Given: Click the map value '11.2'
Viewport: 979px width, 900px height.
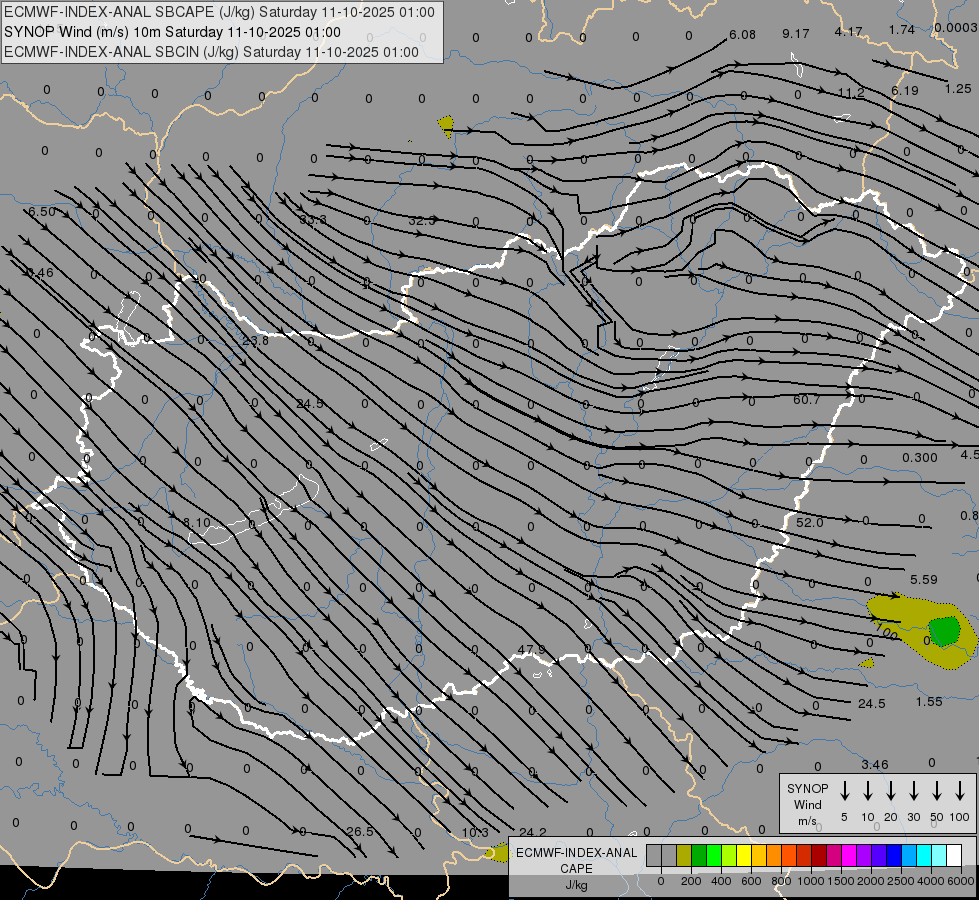Looking at the screenshot, I should (851, 93).
